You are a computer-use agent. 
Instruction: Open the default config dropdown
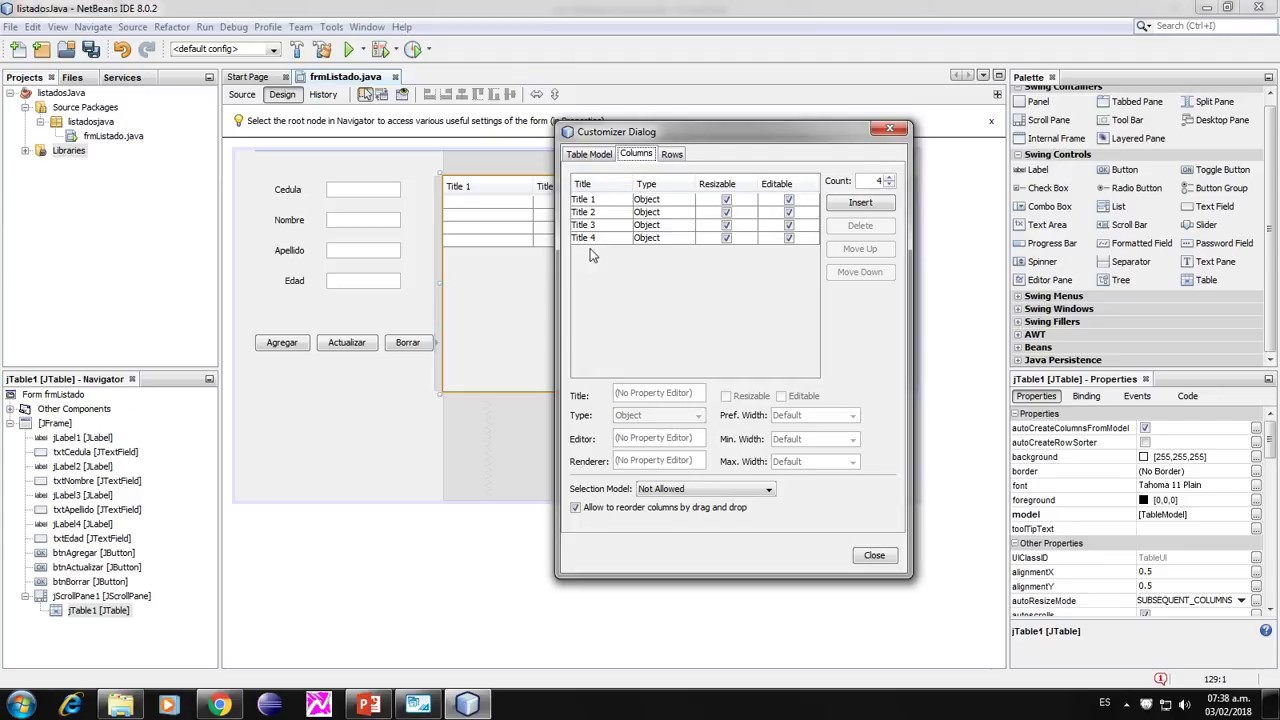tap(225, 49)
